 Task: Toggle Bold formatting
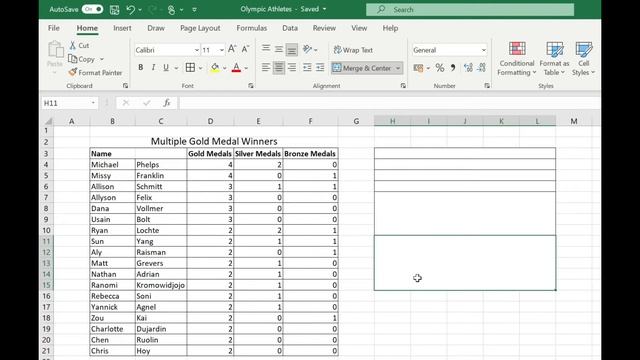(x=140, y=68)
